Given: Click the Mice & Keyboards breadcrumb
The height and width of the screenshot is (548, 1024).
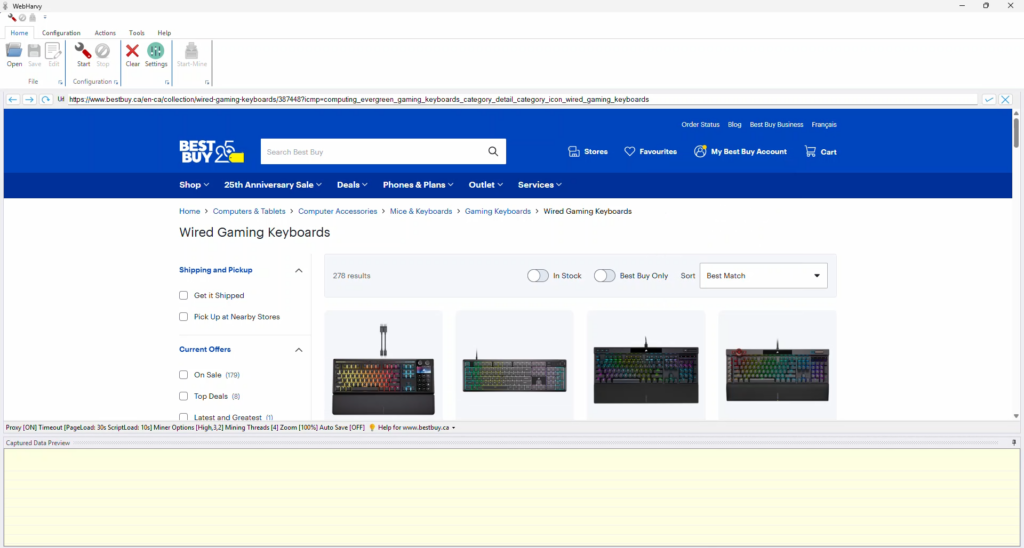Looking at the screenshot, I should [x=421, y=212].
